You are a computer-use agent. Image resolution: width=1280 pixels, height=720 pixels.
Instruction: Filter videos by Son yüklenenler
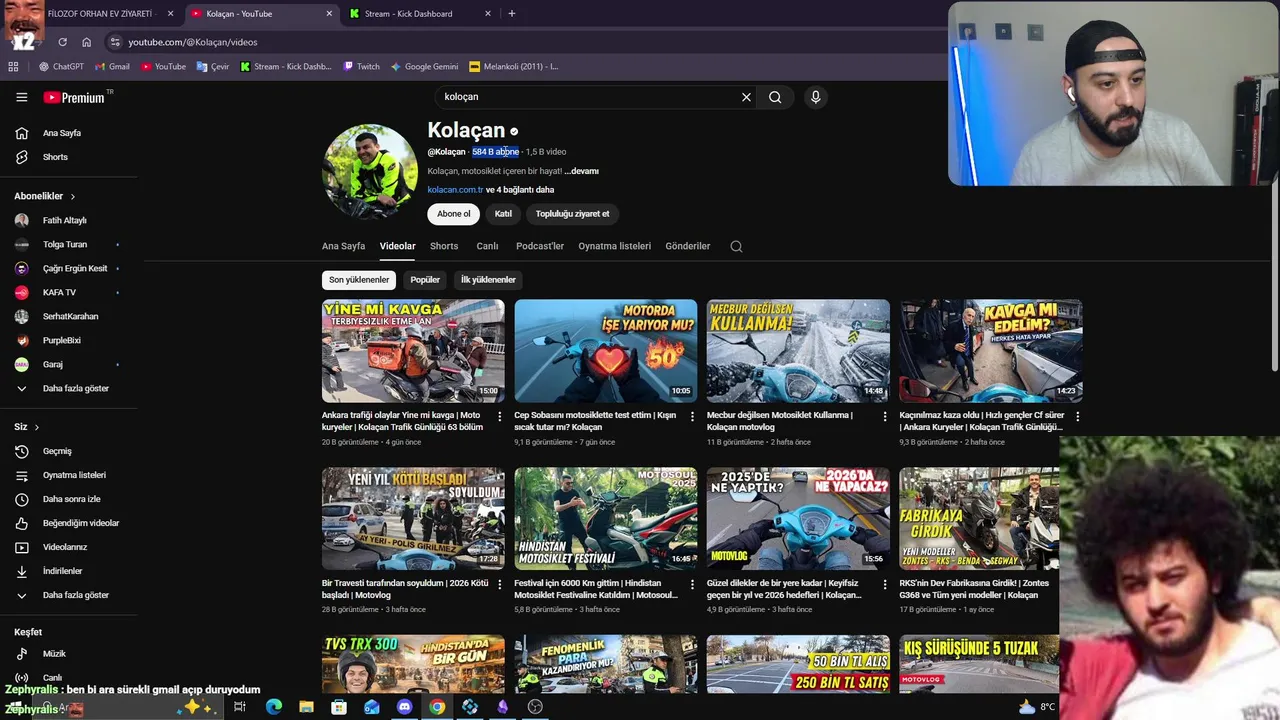point(359,280)
